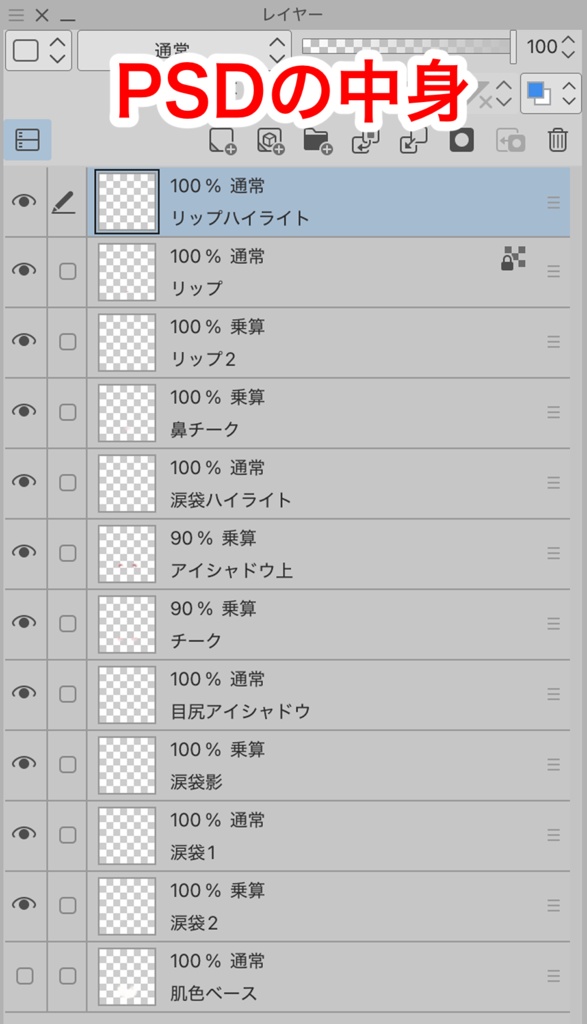Create a new raster layer

coord(222,140)
